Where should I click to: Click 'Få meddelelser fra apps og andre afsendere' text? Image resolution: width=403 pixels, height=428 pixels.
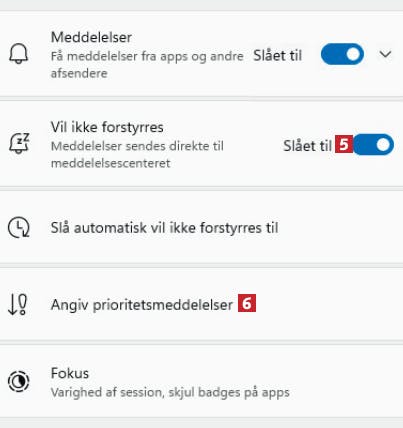[x=147, y=65]
